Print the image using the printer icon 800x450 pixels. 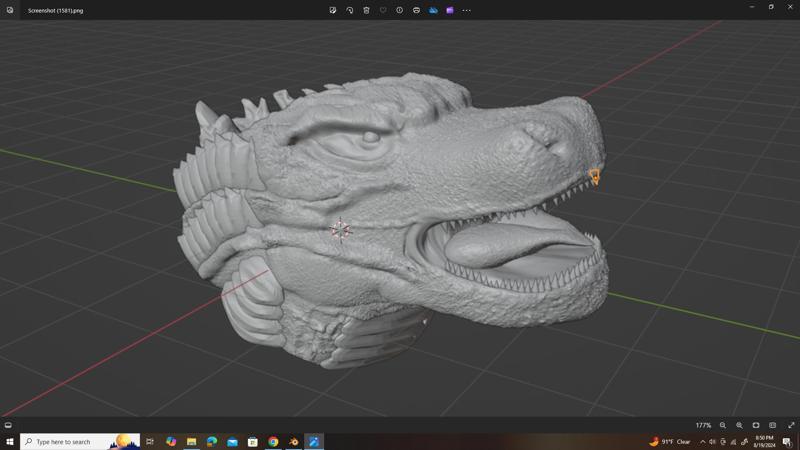[x=416, y=10]
